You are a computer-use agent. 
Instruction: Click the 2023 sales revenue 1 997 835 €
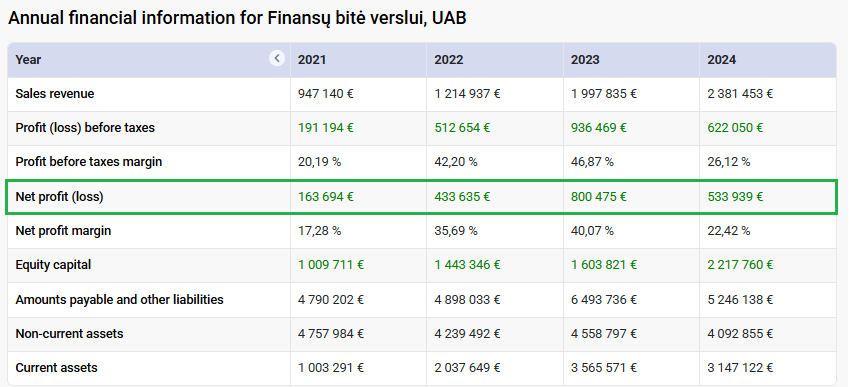pyautogui.click(x=604, y=94)
